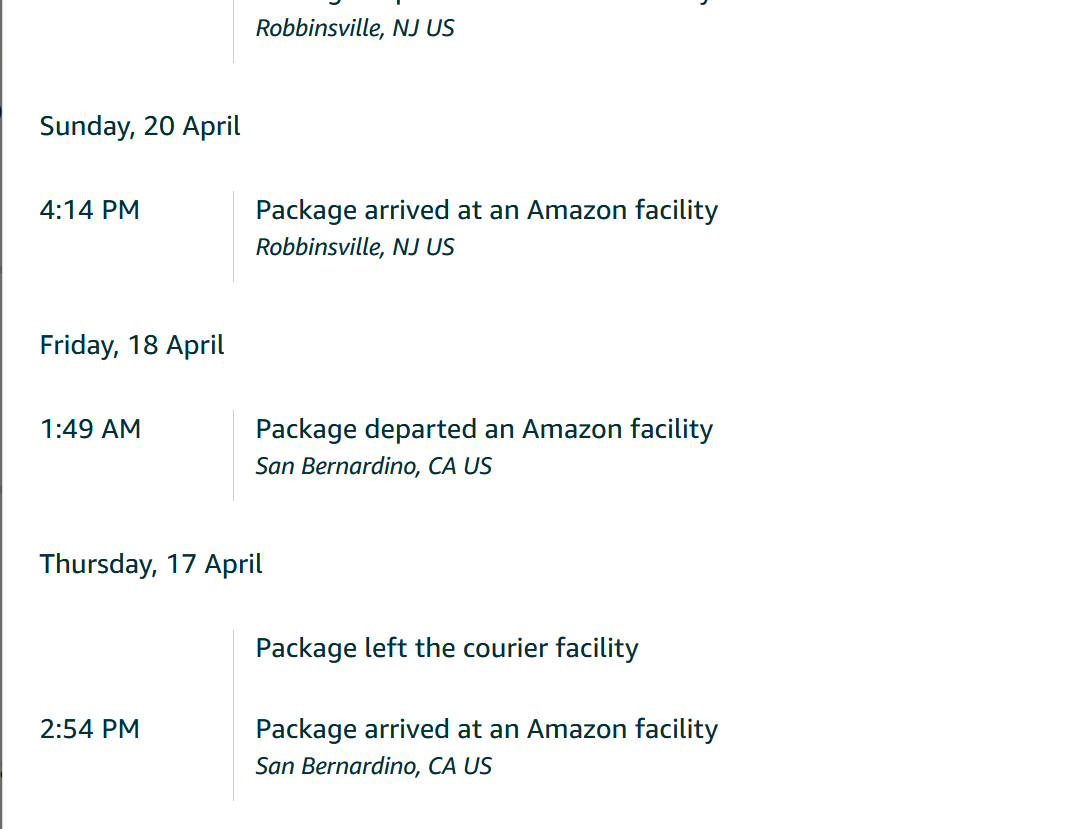Click arrived status above Robbinsville location
The image size is (1092, 829).
click(486, 210)
